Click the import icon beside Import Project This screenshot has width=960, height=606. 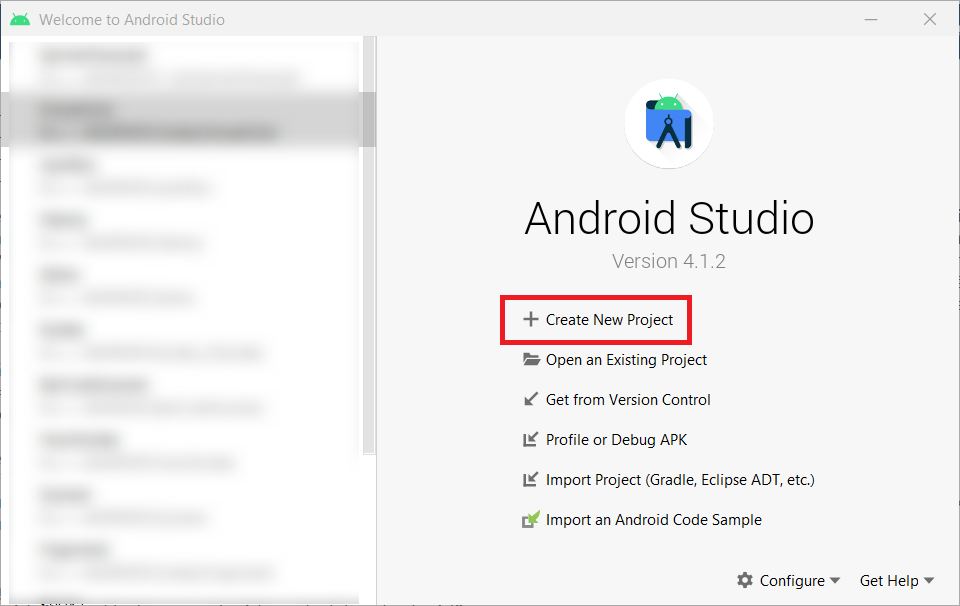pyautogui.click(x=530, y=479)
